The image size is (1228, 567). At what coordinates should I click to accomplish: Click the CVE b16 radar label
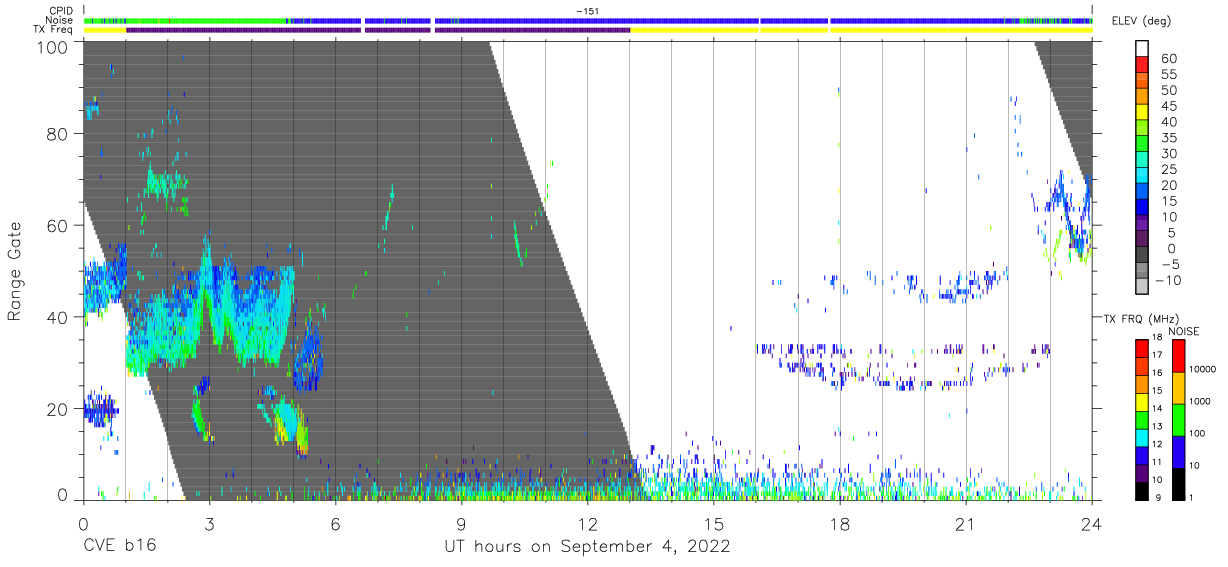[119, 546]
